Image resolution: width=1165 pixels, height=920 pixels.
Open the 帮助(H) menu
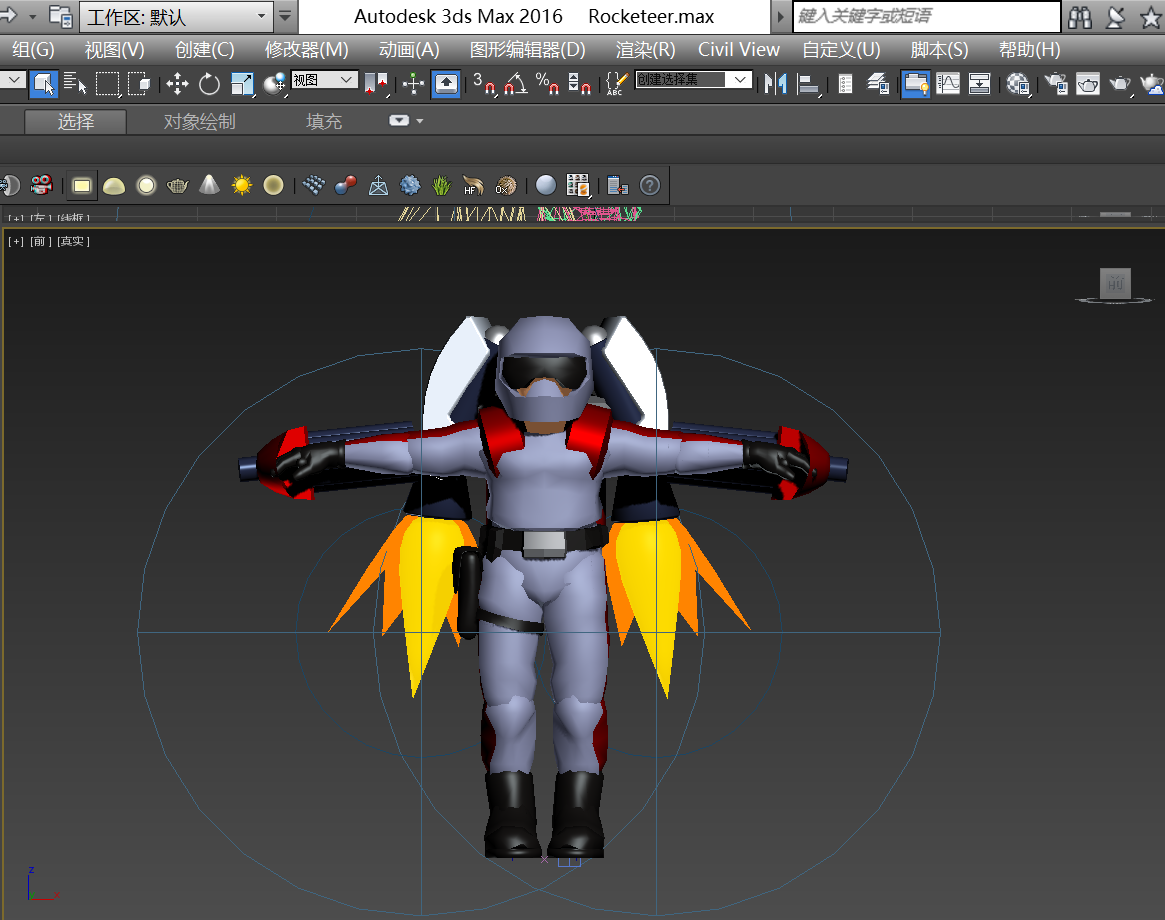pyautogui.click(x=1029, y=50)
